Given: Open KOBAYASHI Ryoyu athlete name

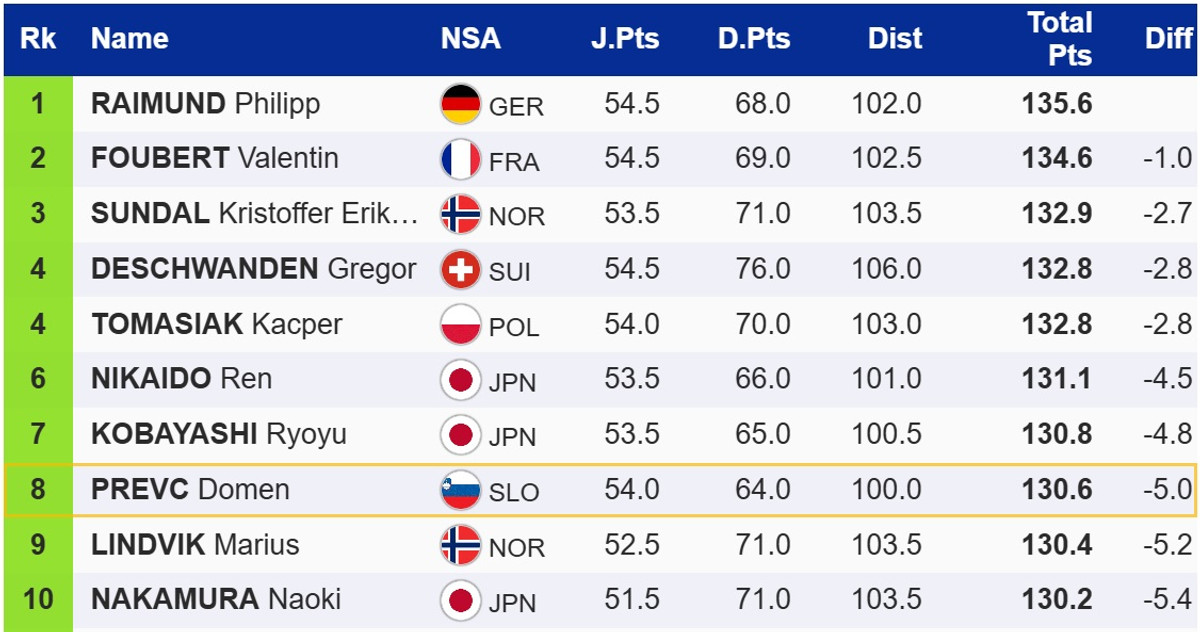Looking at the screenshot, I should point(218,434).
